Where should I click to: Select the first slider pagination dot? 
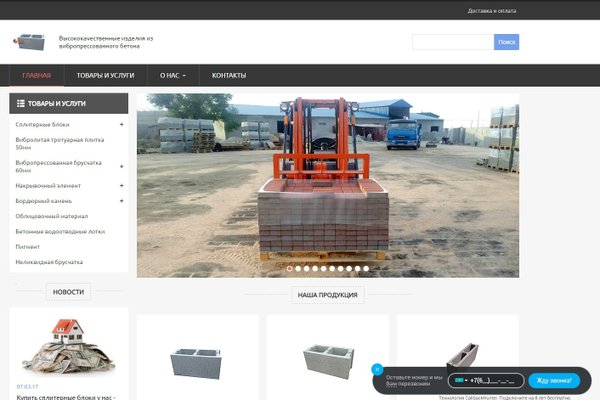point(290,268)
